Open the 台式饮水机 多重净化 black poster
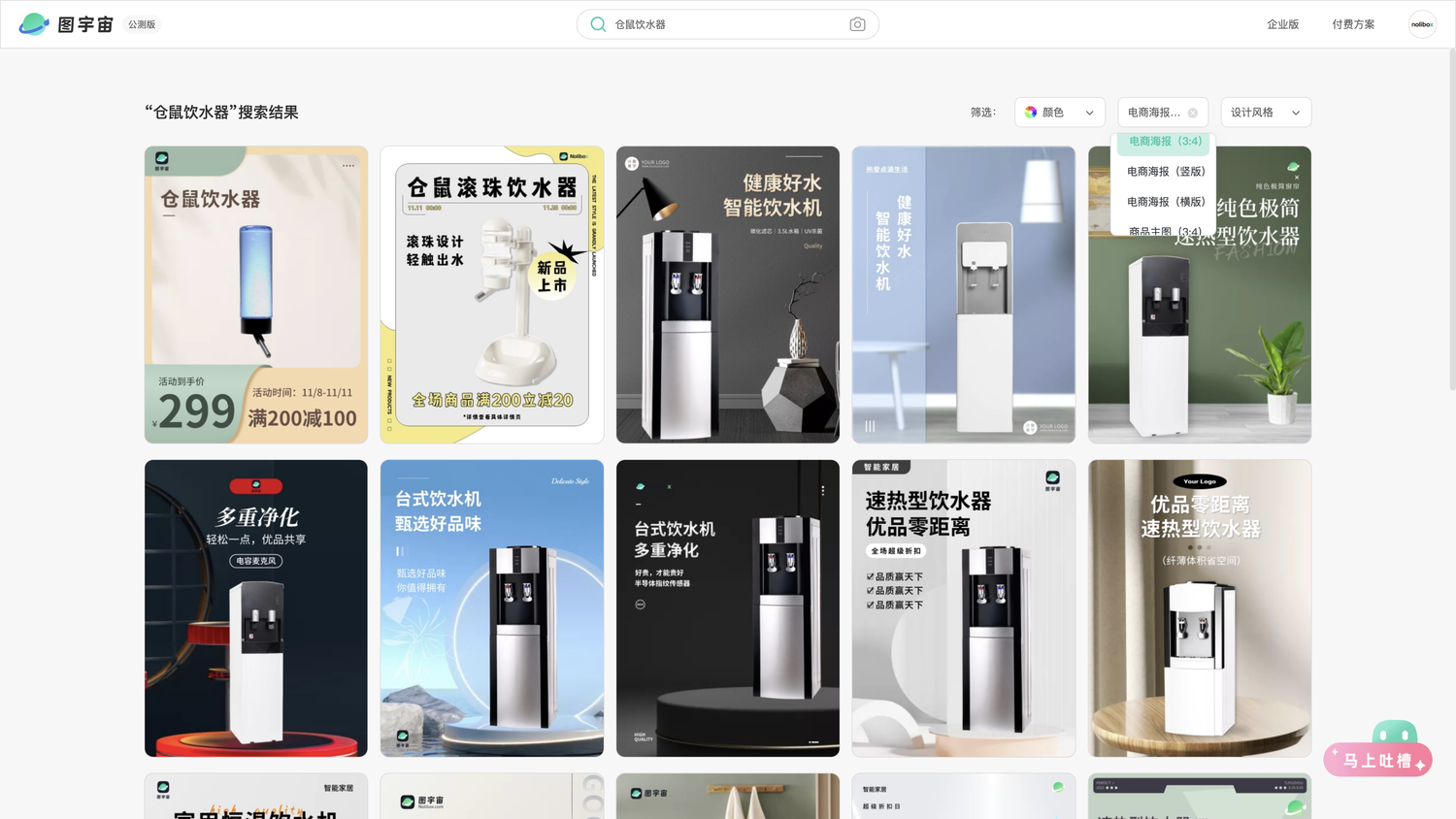1456x819 pixels. coord(728,608)
